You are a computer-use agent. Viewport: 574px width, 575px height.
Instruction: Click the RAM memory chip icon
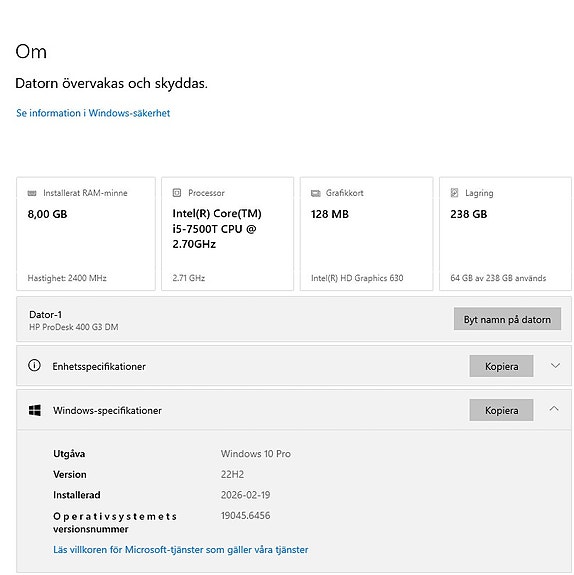point(32,193)
